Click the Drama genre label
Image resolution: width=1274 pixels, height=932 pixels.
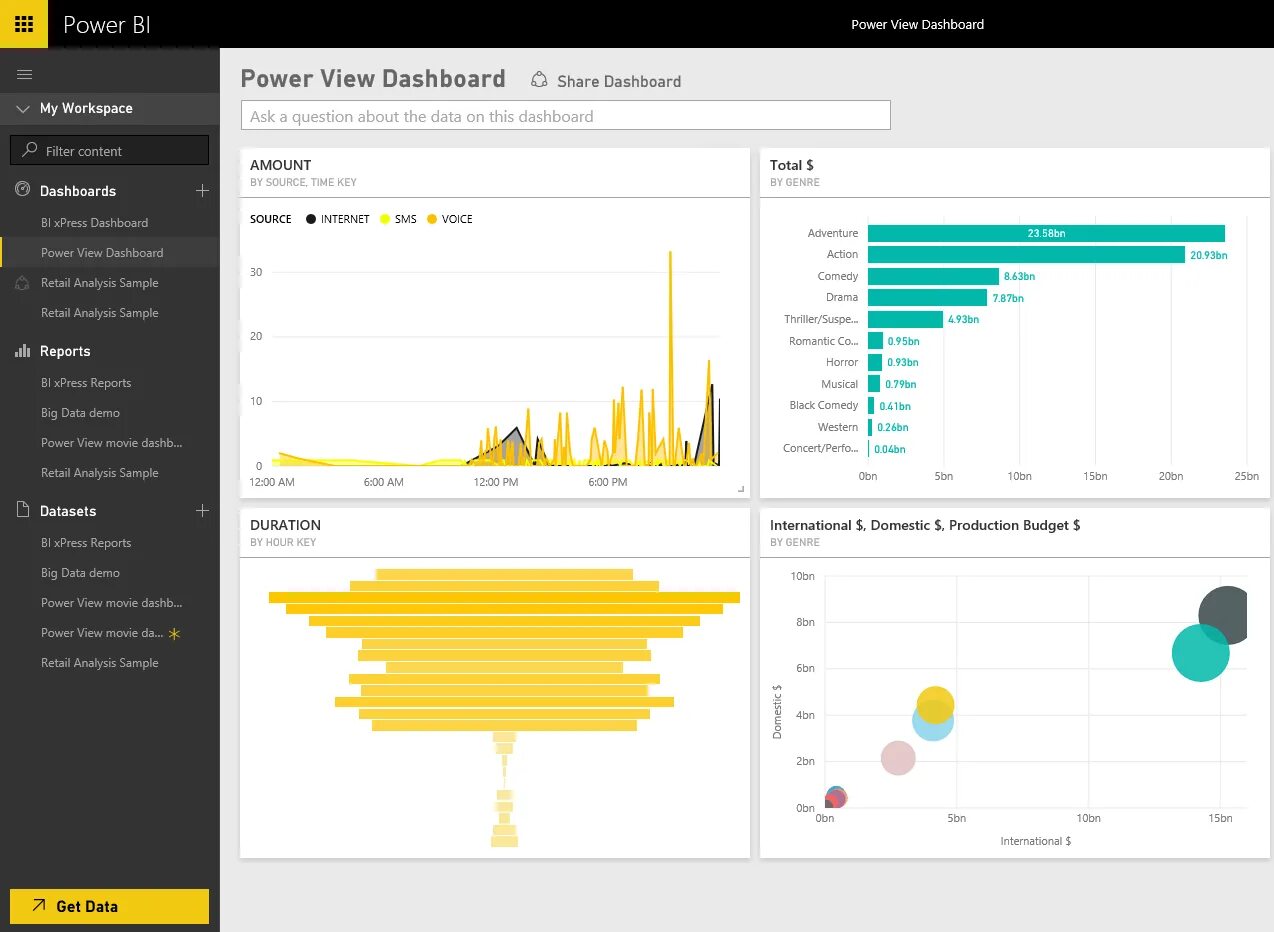[842, 297]
